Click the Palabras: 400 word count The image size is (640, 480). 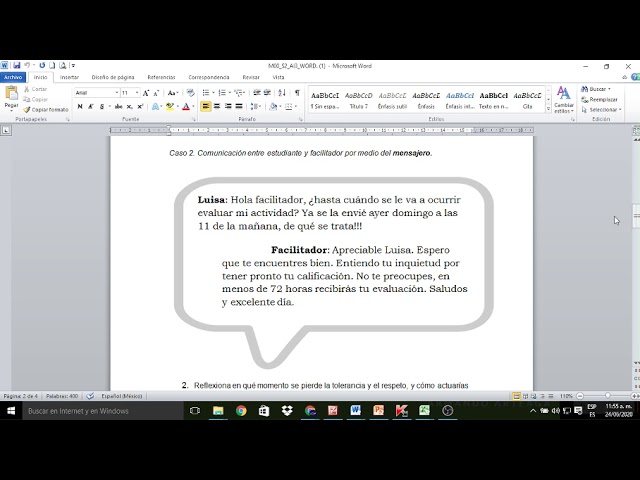[x=62, y=396]
